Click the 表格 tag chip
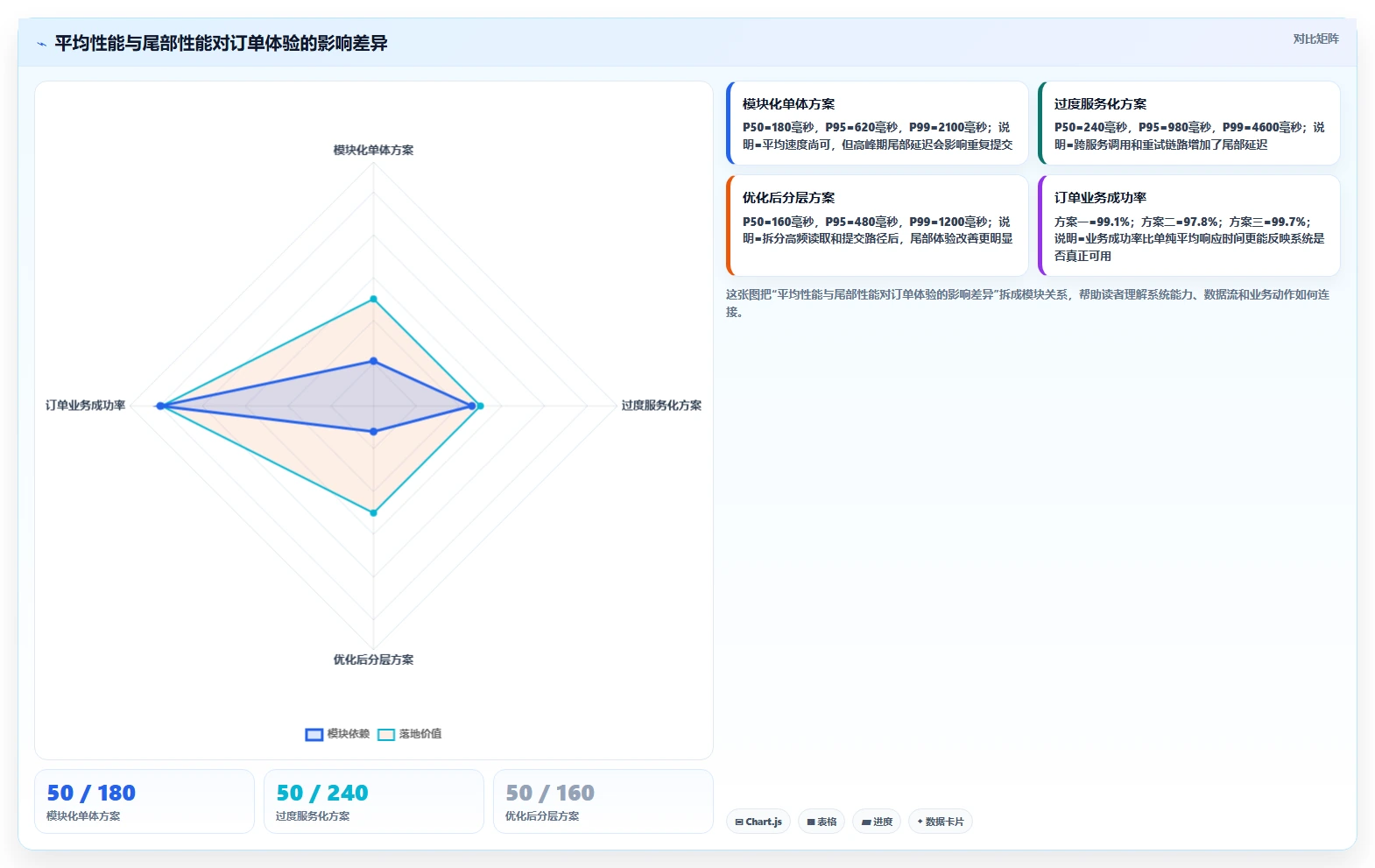 coord(821,822)
